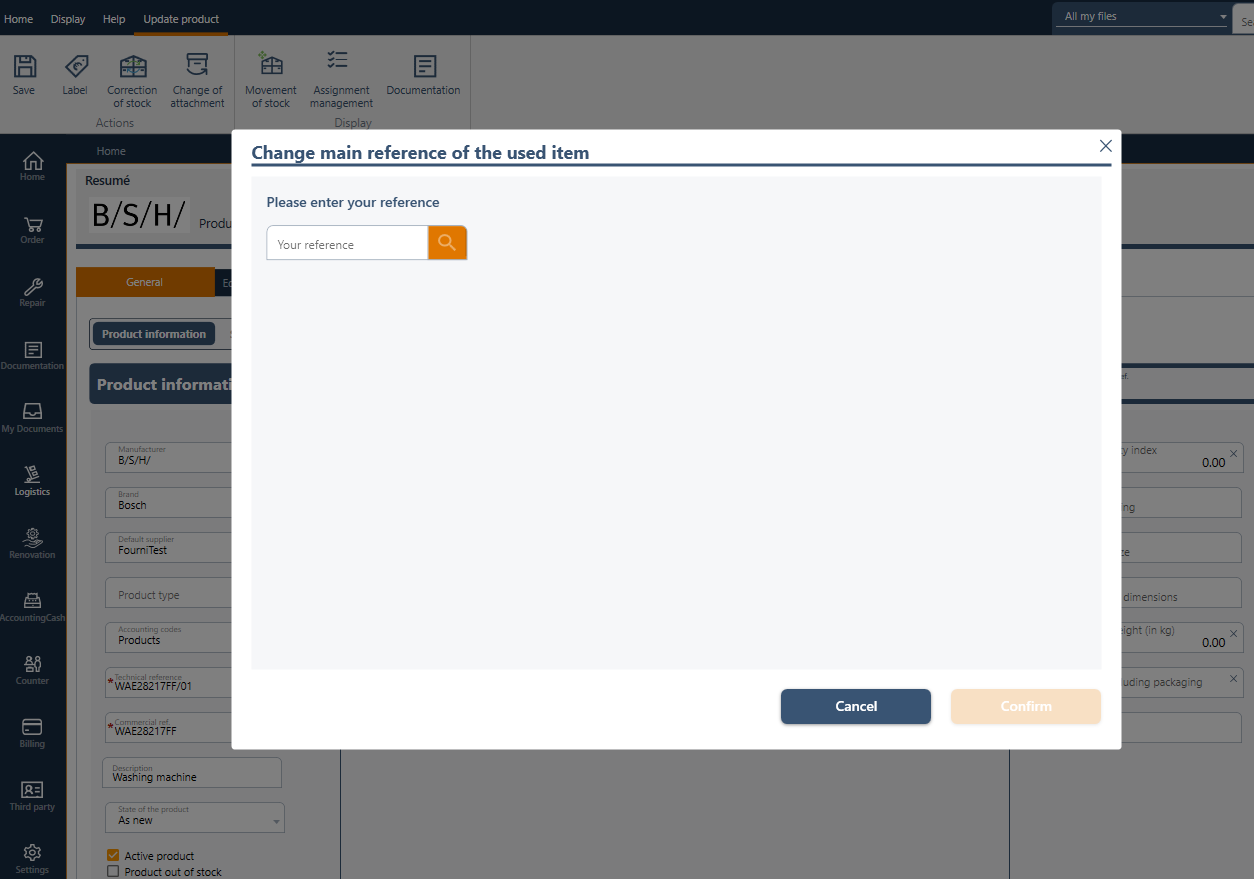This screenshot has height=879, width=1254.
Task: Click the orange search magnifier button
Action: point(447,243)
